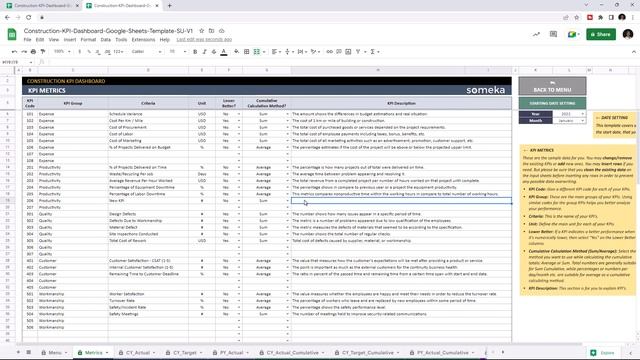Viewport: 640px width, 360px height.
Task: Open activity dashboard trend icon
Action: (x=536, y=34)
